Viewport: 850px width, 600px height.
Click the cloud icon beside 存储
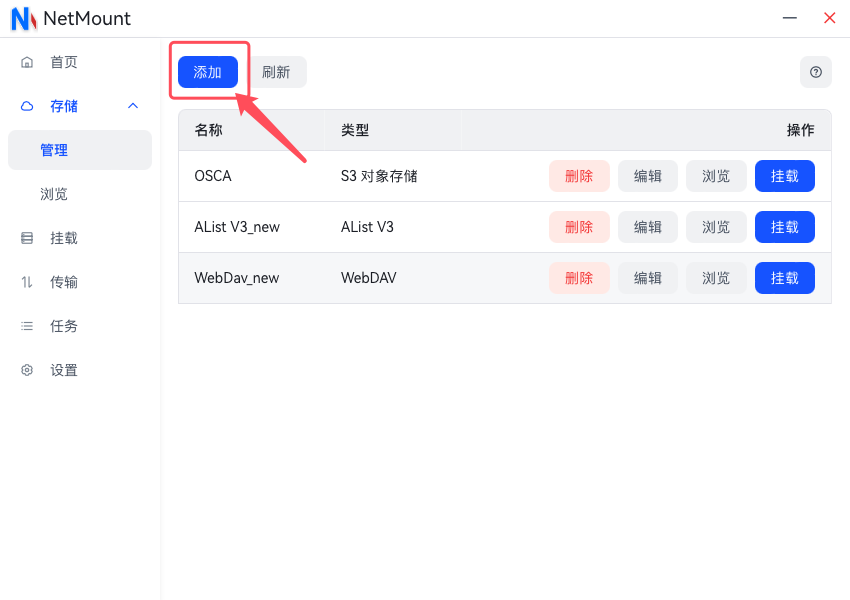click(x=27, y=106)
